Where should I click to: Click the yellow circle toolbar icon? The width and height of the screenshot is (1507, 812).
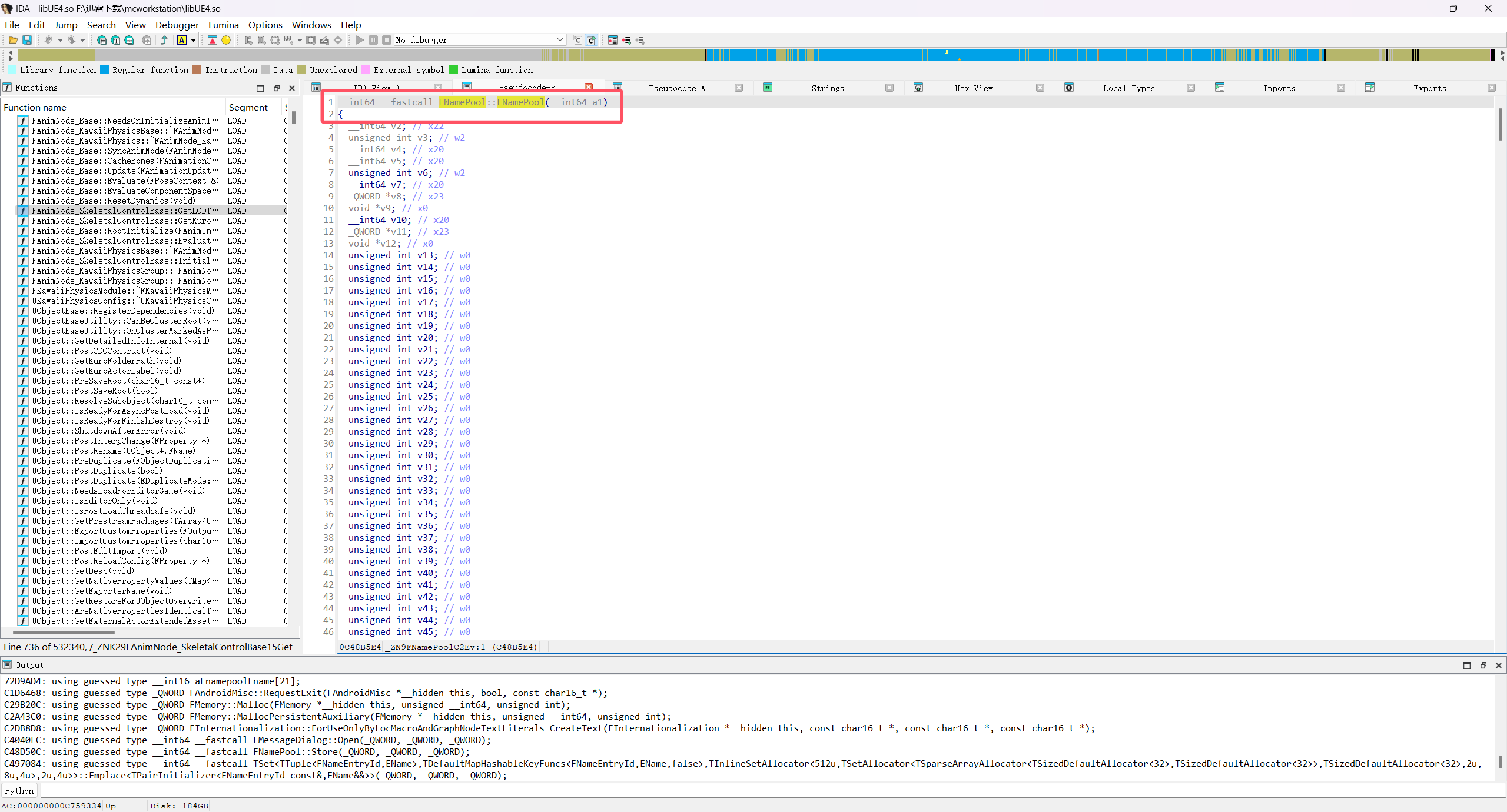click(226, 40)
